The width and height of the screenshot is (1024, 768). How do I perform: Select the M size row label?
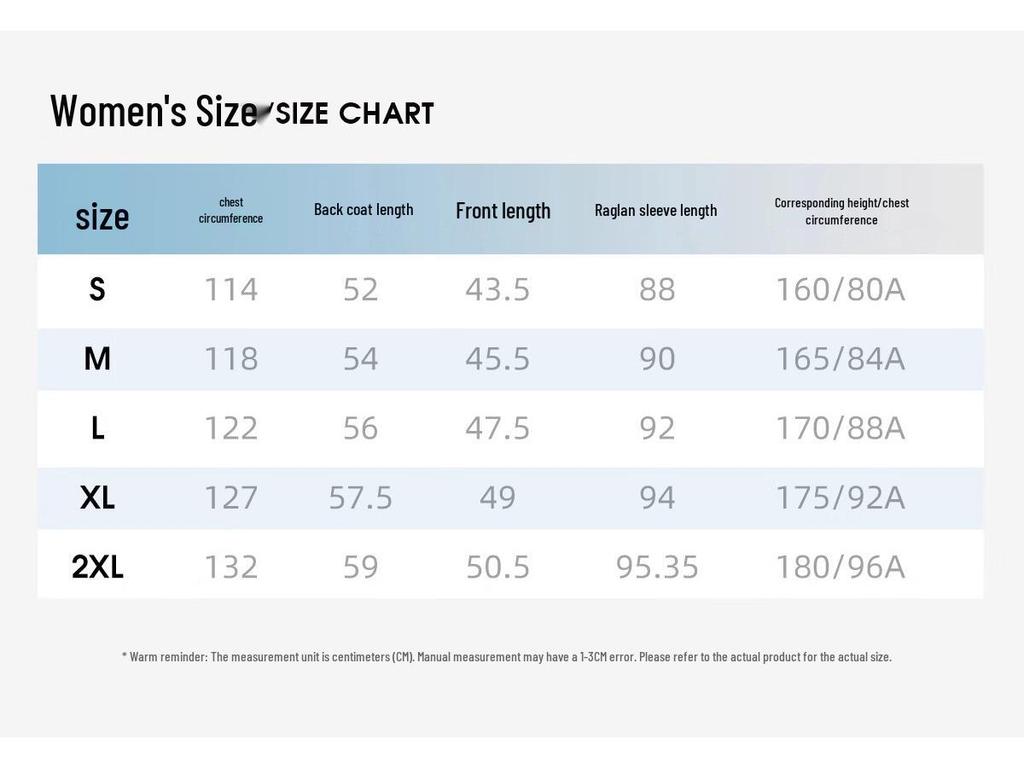pyautogui.click(x=97, y=359)
